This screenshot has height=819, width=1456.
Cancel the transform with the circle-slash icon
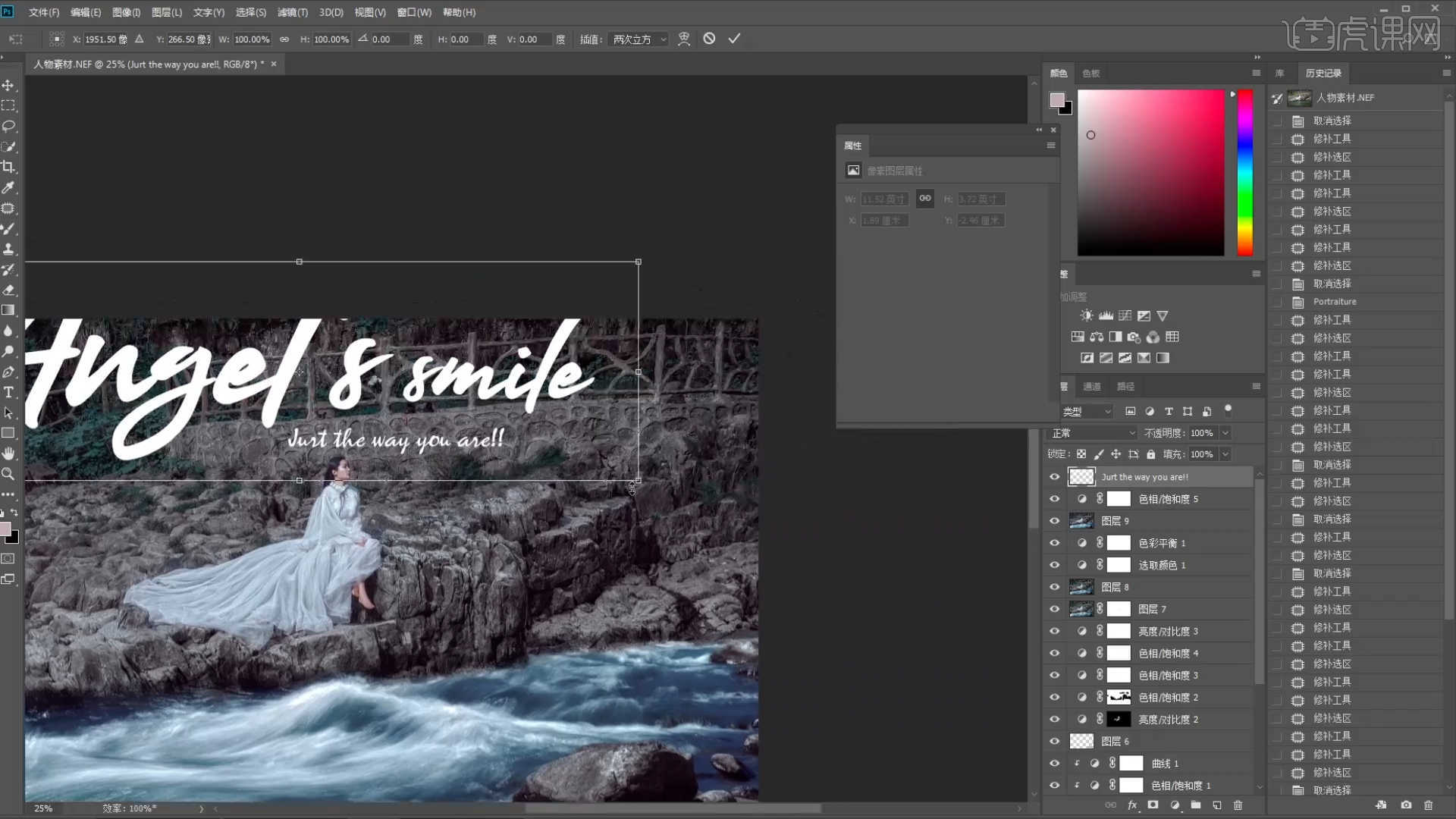[x=709, y=39]
